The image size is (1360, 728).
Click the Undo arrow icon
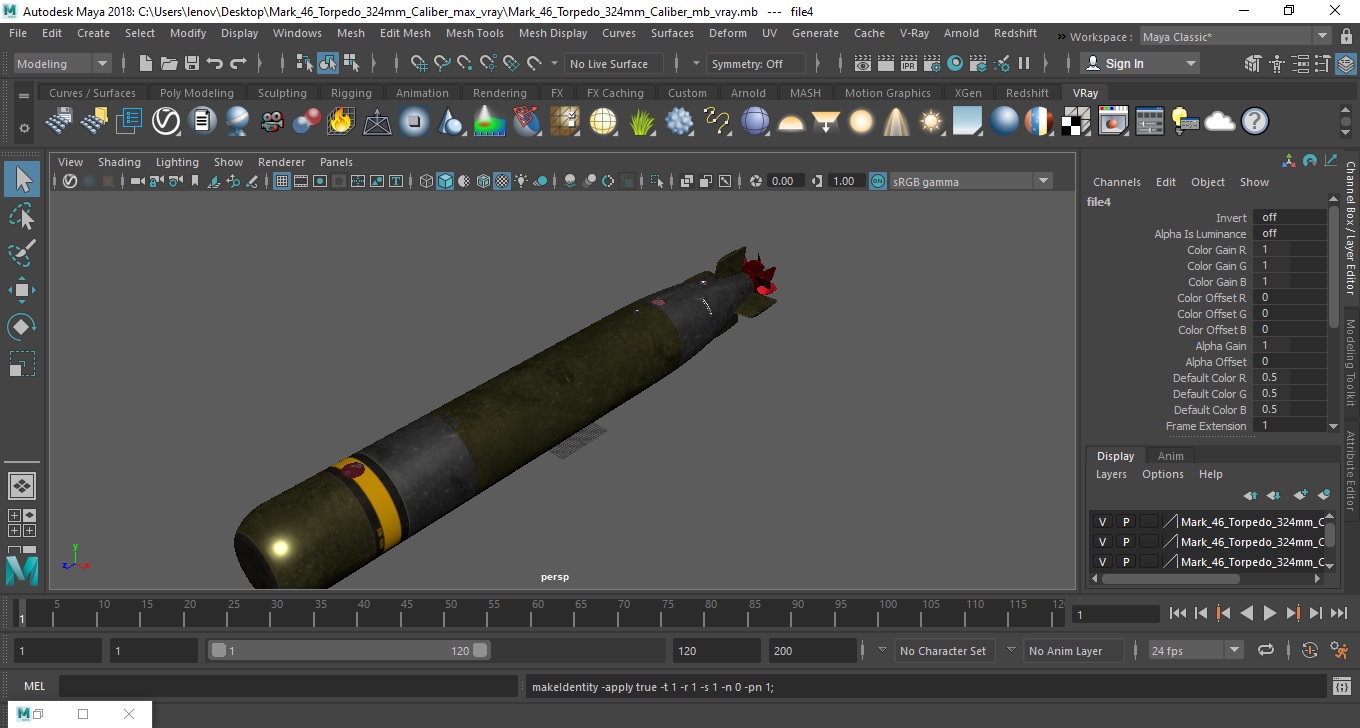tap(214, 63)
